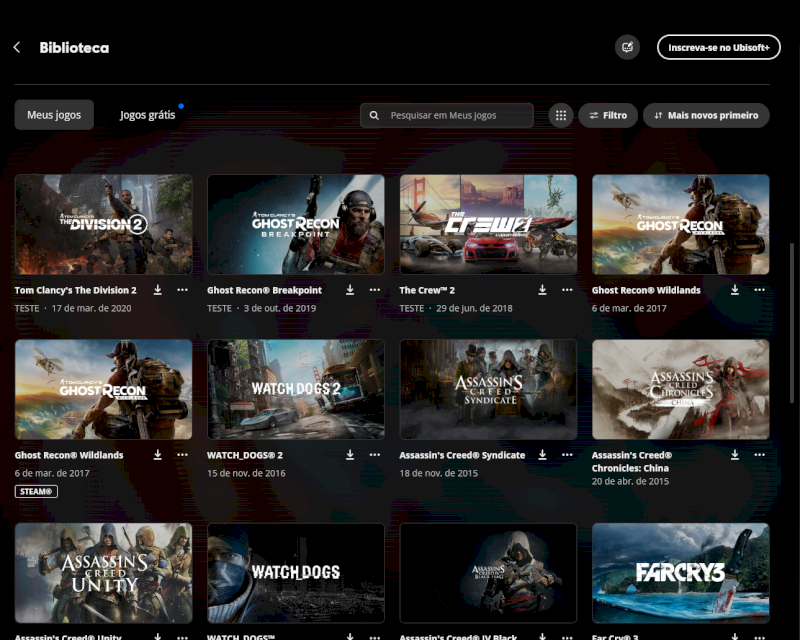Click Assassin's Creed® Syndicate title text
Viewport: 800px width, 640px height.
(462, 455)
